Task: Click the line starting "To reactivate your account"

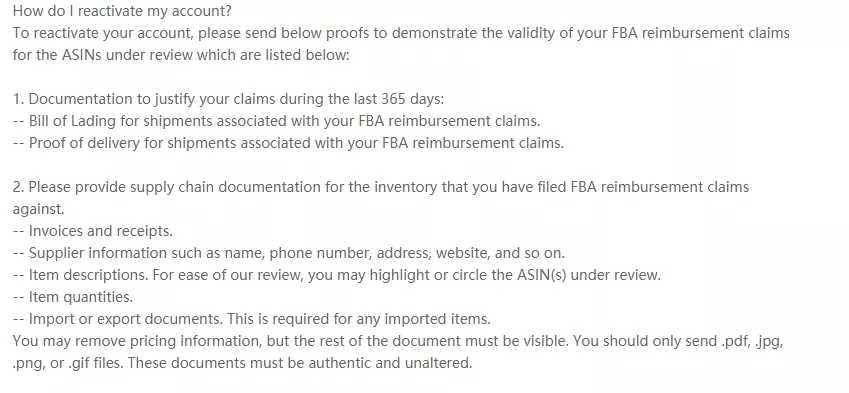Action: (x=401, y=33)
